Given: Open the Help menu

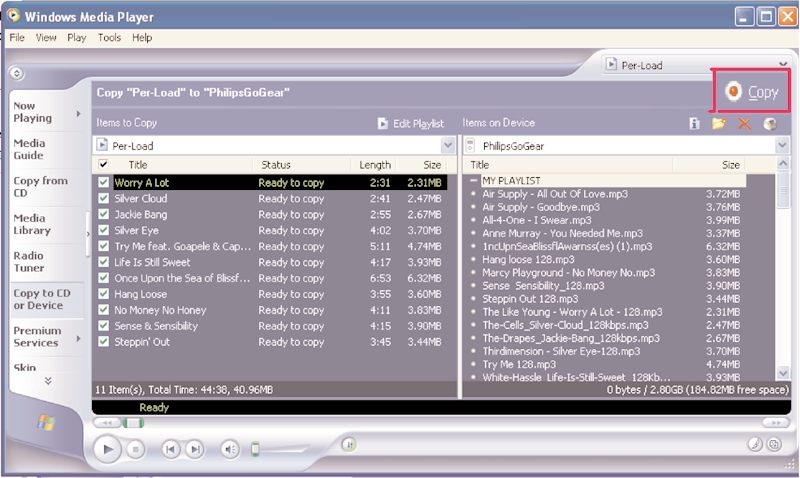Looking at the screenshot, I should pos(142,38).
